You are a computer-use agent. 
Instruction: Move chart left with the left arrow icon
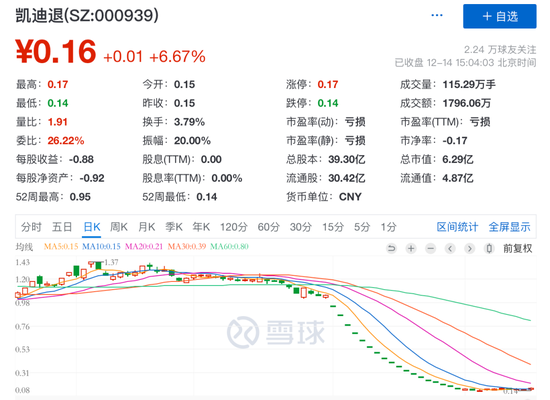click(x=450, y=249)
